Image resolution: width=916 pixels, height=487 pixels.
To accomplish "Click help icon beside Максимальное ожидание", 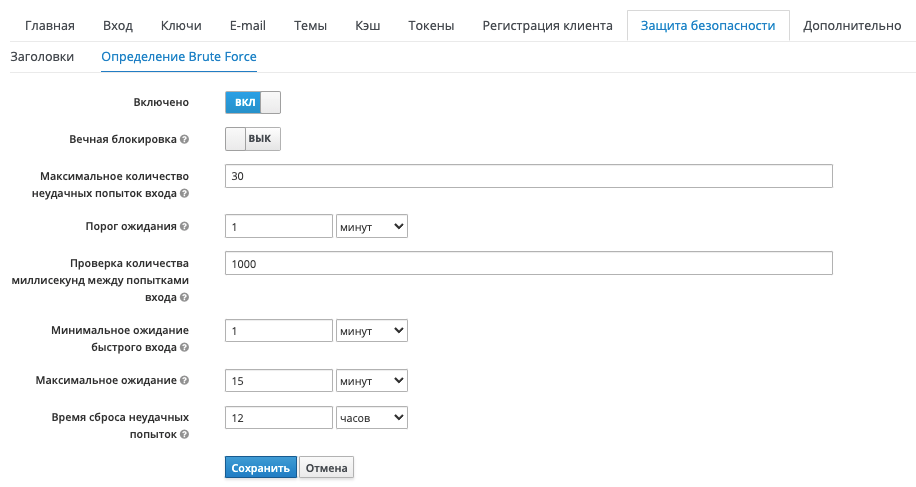I will point(185,381).
